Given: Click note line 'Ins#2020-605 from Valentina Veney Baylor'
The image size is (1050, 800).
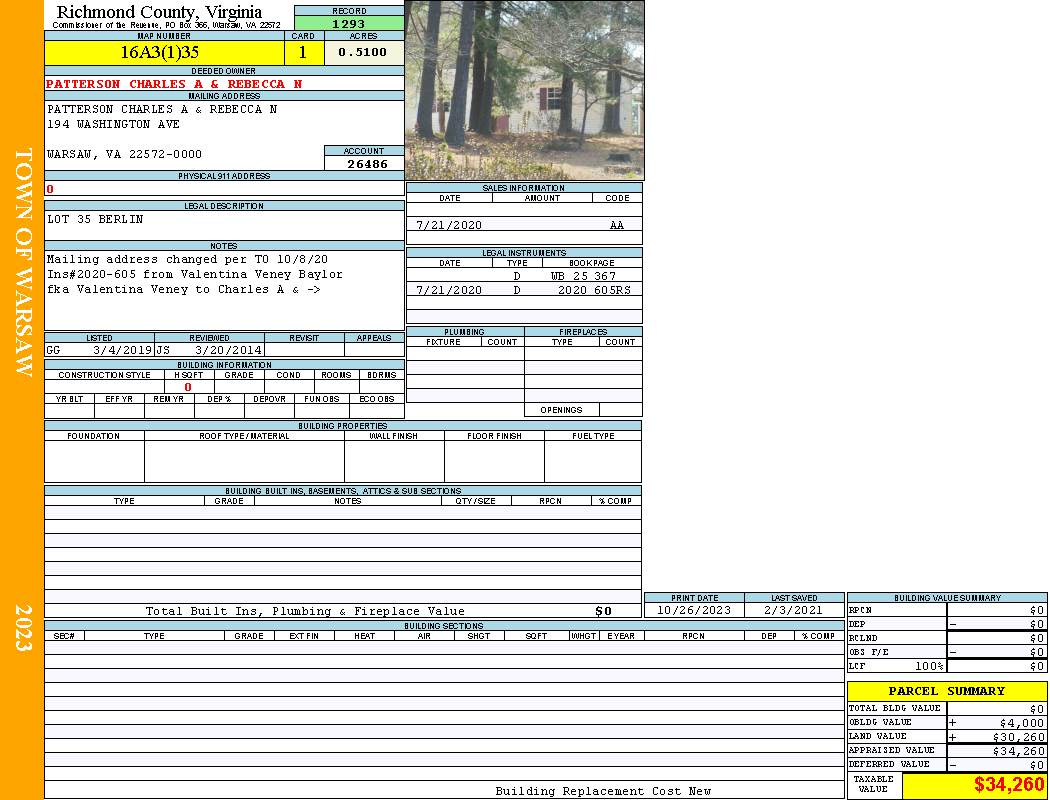Looking at the screenshot, I should [195, 274].
